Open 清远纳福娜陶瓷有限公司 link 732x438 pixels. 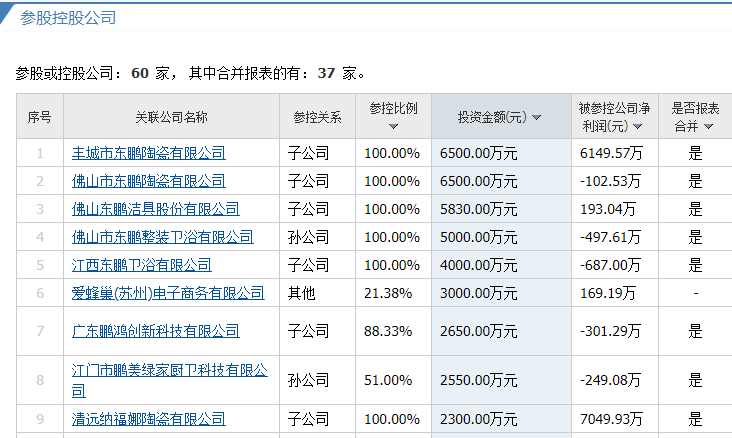click(x=148, y=419)
